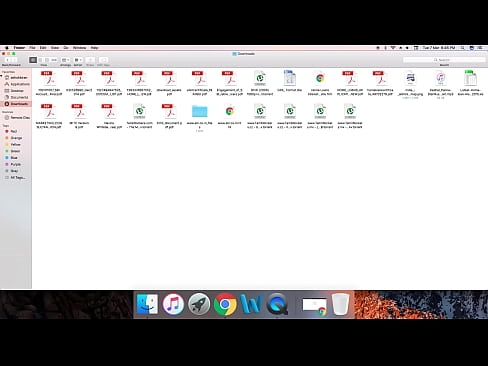Select Documents in the sidebar
Viewport: 488px width, 366px height.
[17, 97]
